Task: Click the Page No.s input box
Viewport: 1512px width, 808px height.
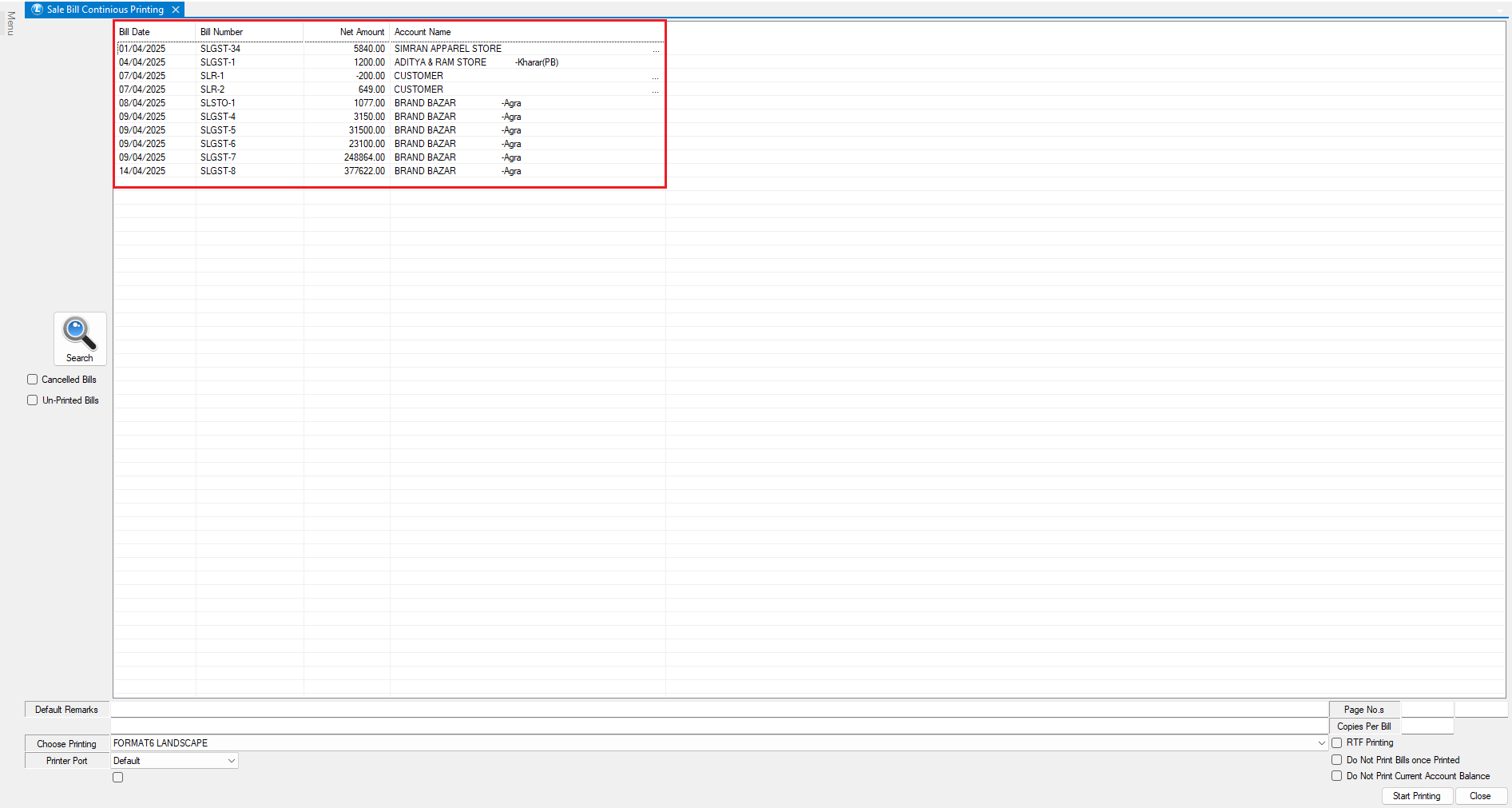Action: click(1427, 710)
